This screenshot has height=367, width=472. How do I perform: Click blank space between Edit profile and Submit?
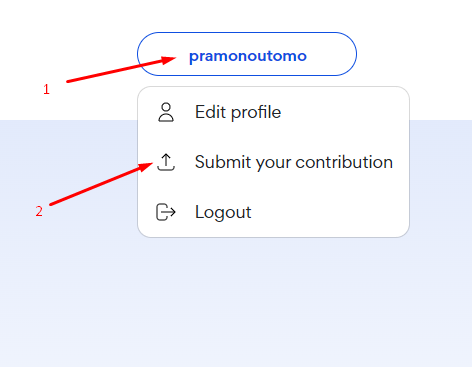(273, 137)
